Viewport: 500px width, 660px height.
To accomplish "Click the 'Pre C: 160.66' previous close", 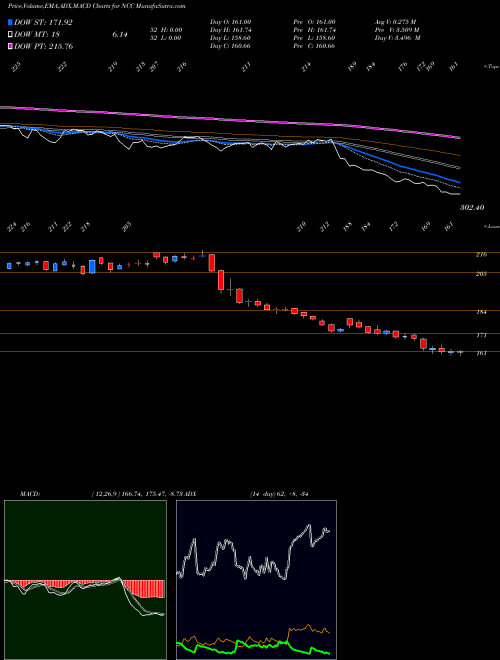I will (x=315, y=46).
